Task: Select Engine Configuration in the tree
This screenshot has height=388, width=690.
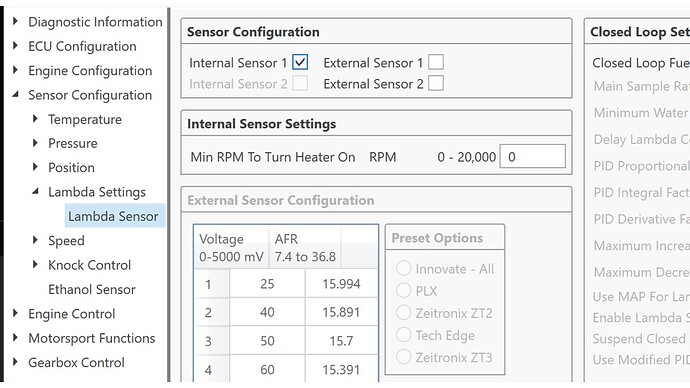Action: coord(90,71)
